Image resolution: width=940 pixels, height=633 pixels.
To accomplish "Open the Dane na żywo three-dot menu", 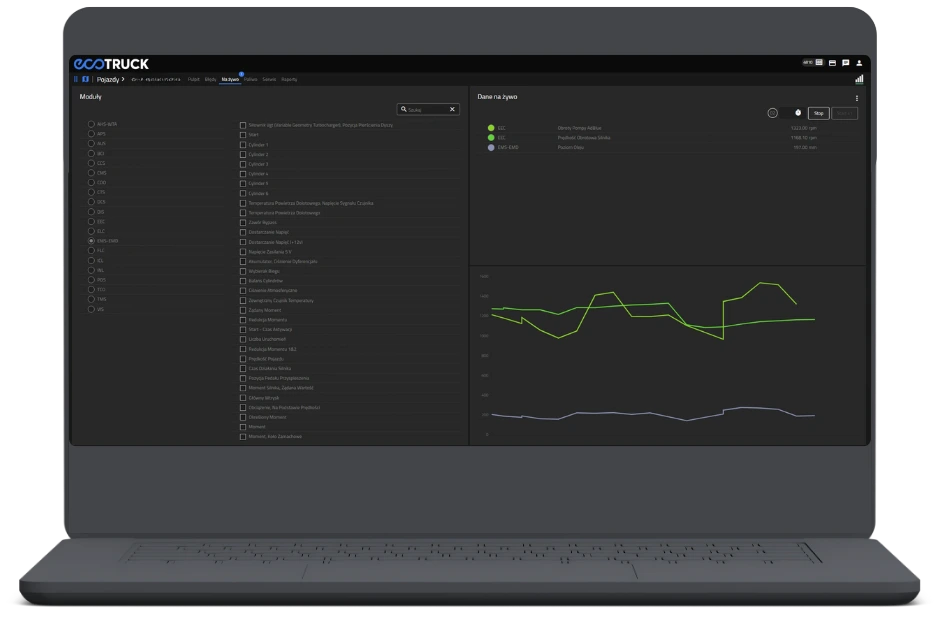I will pos(857,98).
